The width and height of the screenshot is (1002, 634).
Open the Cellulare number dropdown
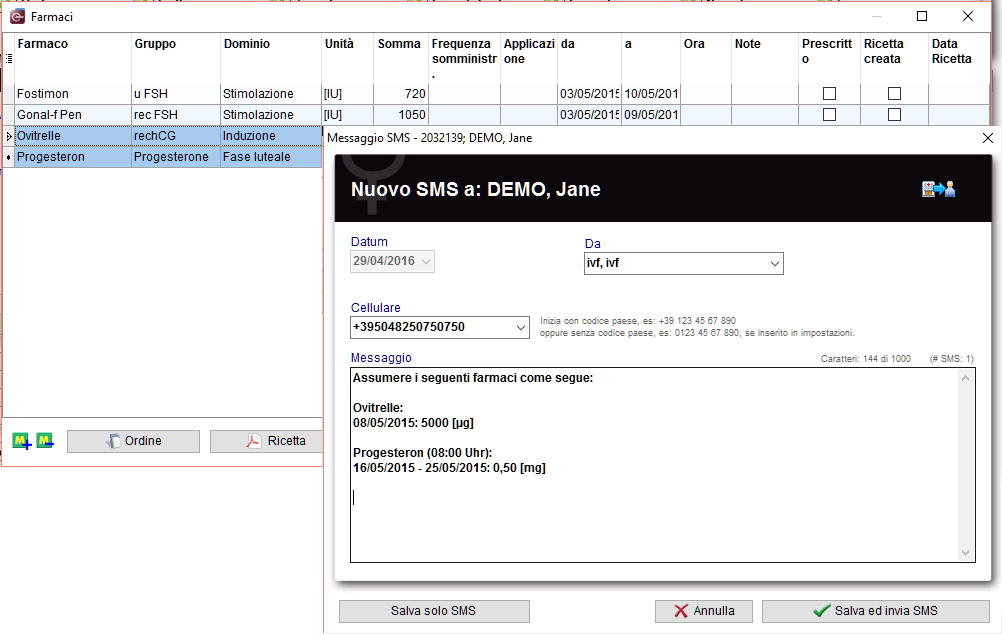coord(521,327)
